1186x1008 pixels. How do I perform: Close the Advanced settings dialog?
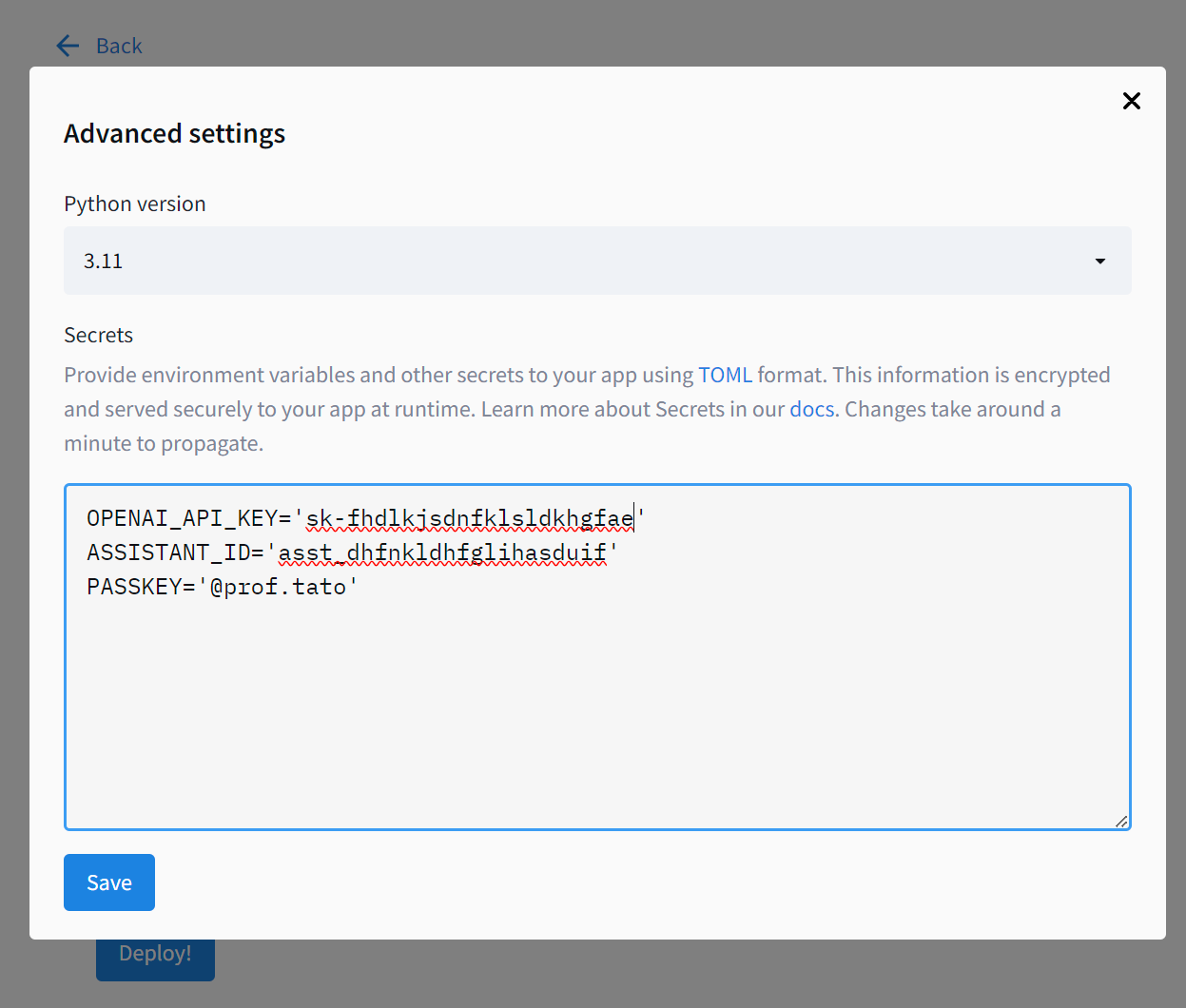[1131, 101]
